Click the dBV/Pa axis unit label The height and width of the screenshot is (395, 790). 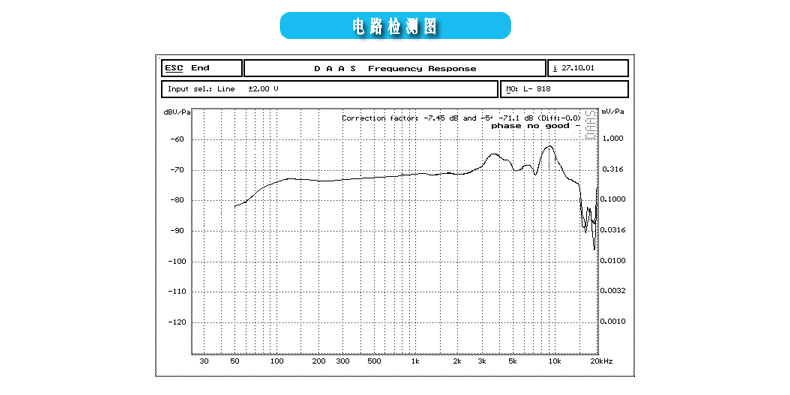point(177,112)
